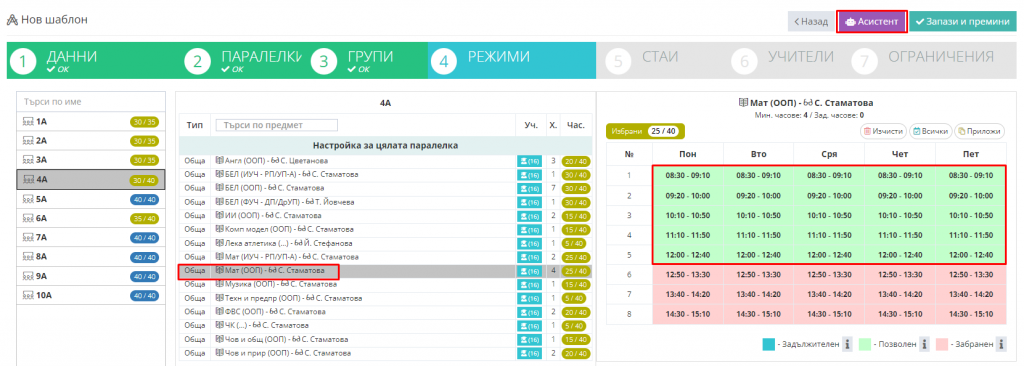Image resolution: width=1024 pixels, height=366 pixels.
Task: Toggle Wednesday (Сря) slot 10:10 - 10:50
Action: pyautogui.click(x=829, y=215)
